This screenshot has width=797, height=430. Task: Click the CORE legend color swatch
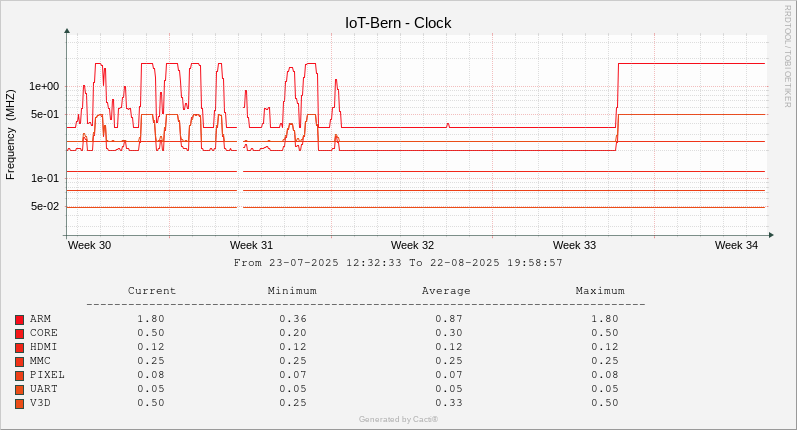pos(19,334)
